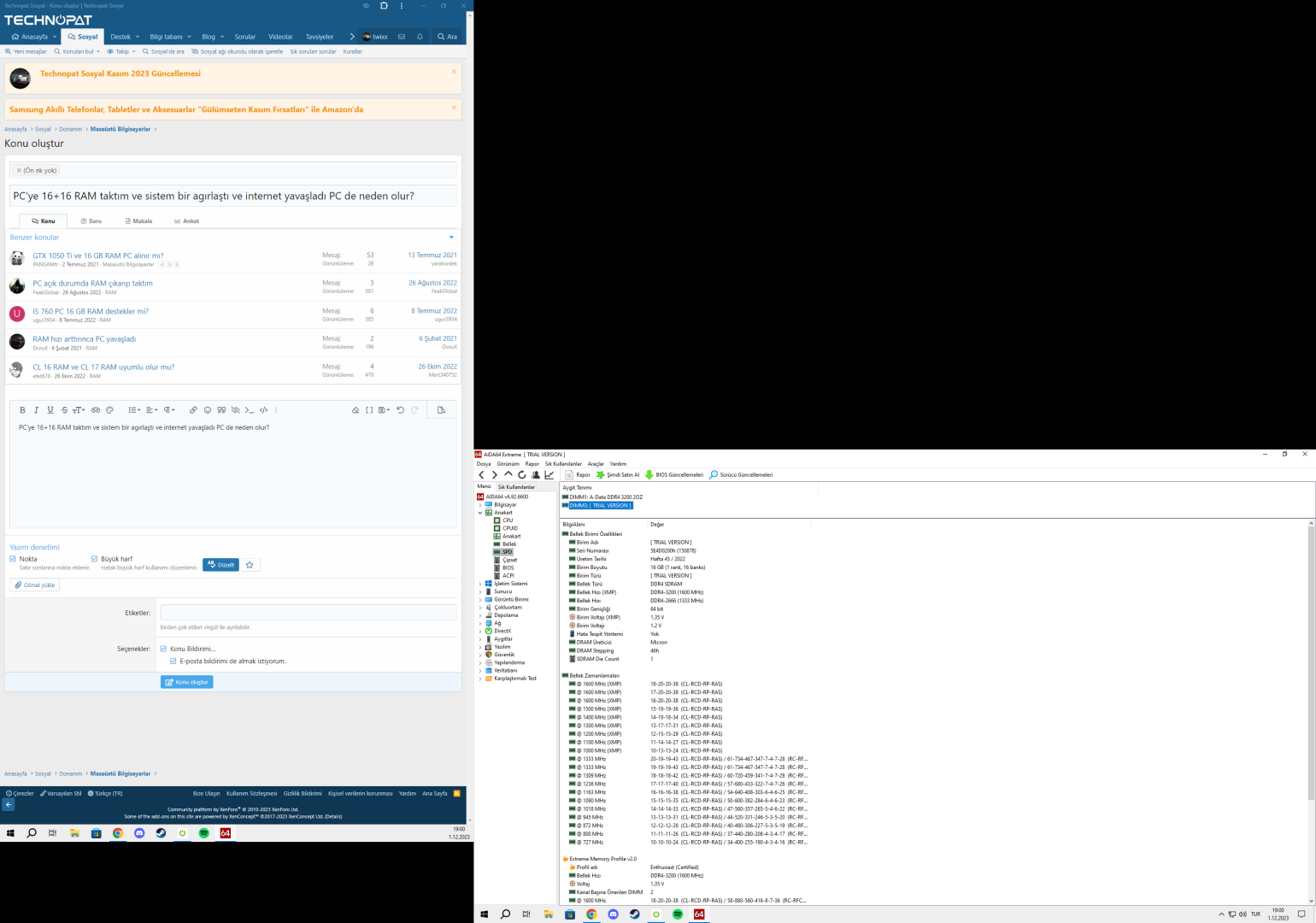Undo the last edit in the editor

[x=400, y=410]
